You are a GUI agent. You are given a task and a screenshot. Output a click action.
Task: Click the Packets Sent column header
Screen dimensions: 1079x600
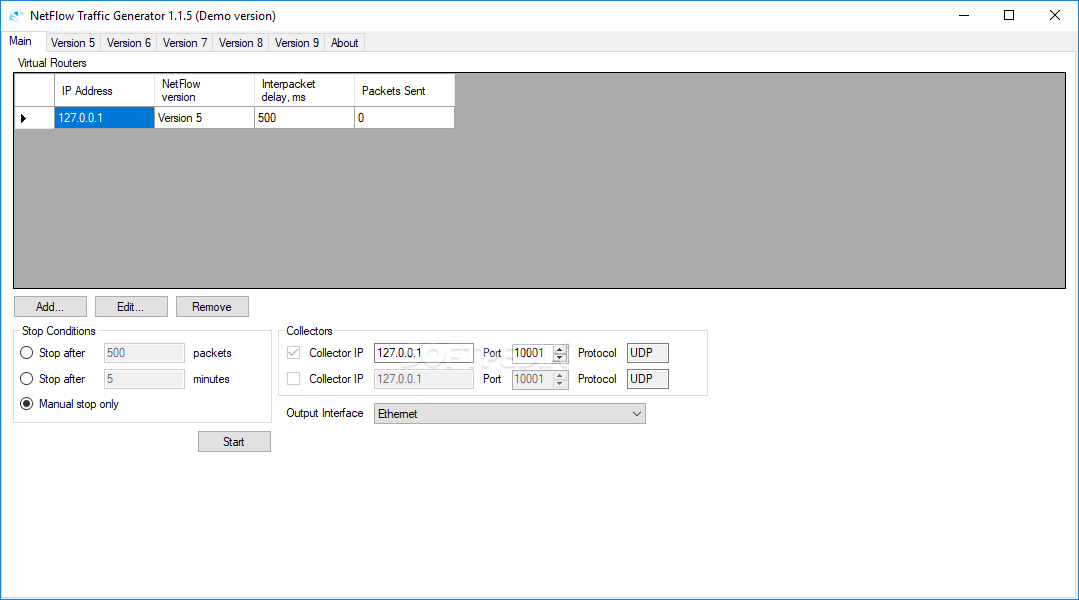pos(405,90)
